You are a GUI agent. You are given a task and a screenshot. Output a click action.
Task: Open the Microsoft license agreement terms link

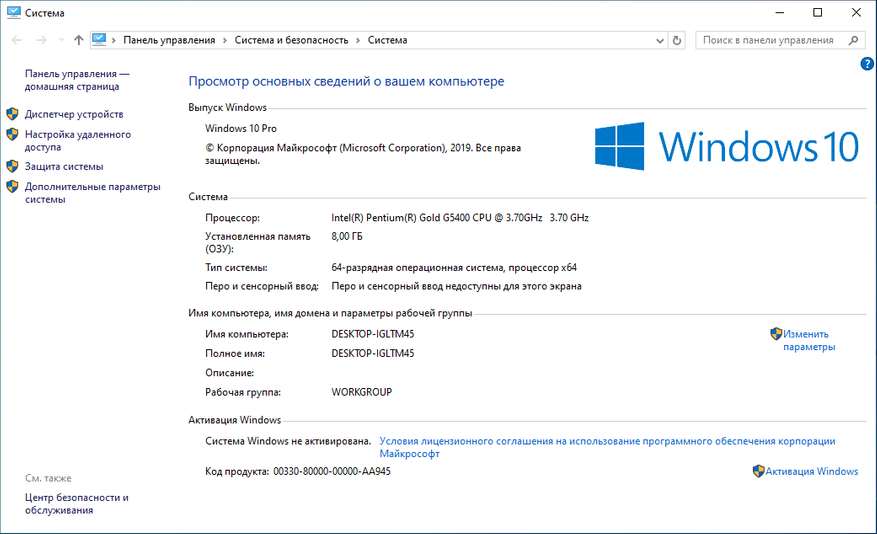click(x=607, y=447)
